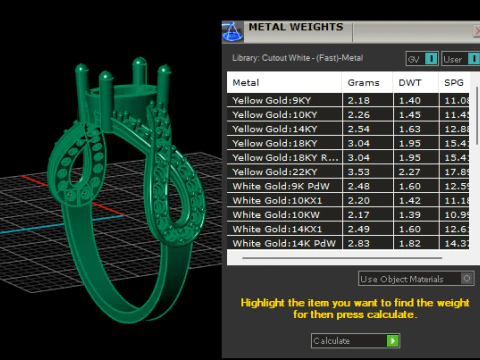Select the Yellow Gold:18KY R... row

[x=348, y=158]
